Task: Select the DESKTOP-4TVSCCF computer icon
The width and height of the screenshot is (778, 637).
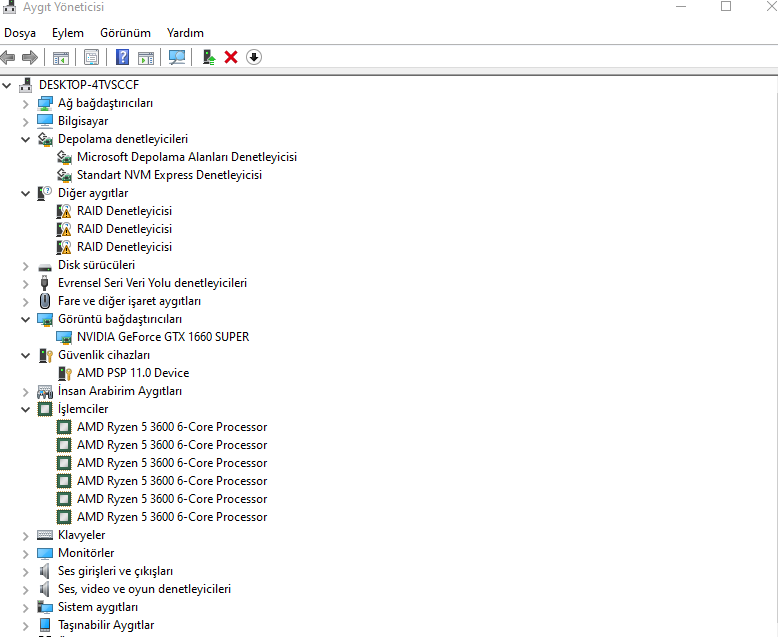Action: [x=26, y=85]
